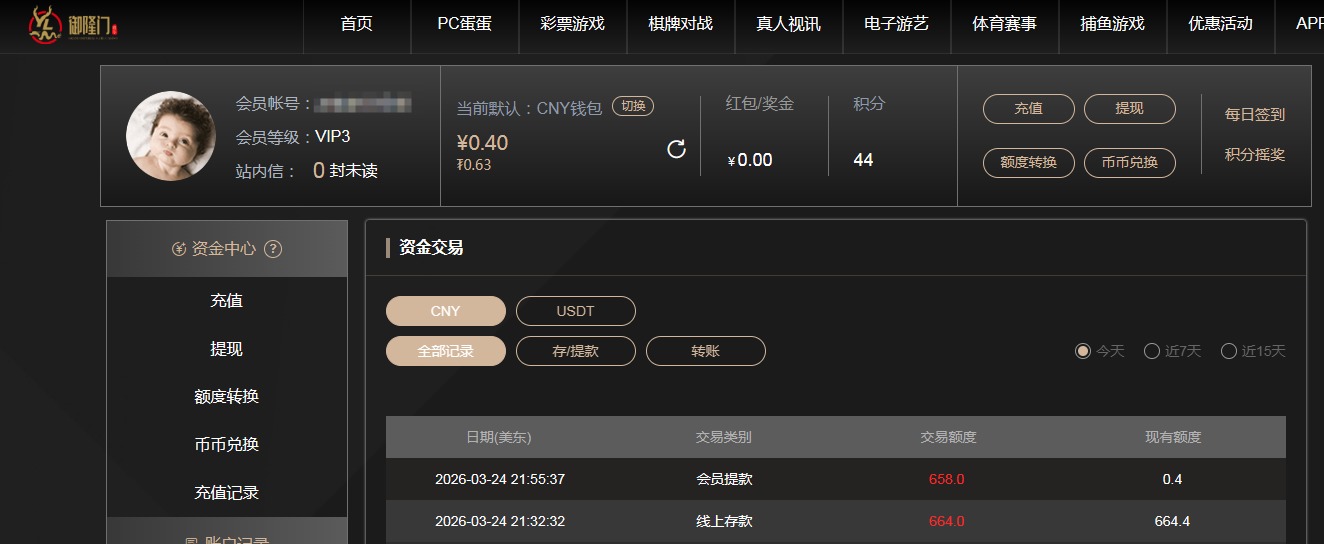Screen dimensions: 1324x544
Task: Filter records by 转账
Action: pos(706,351)
